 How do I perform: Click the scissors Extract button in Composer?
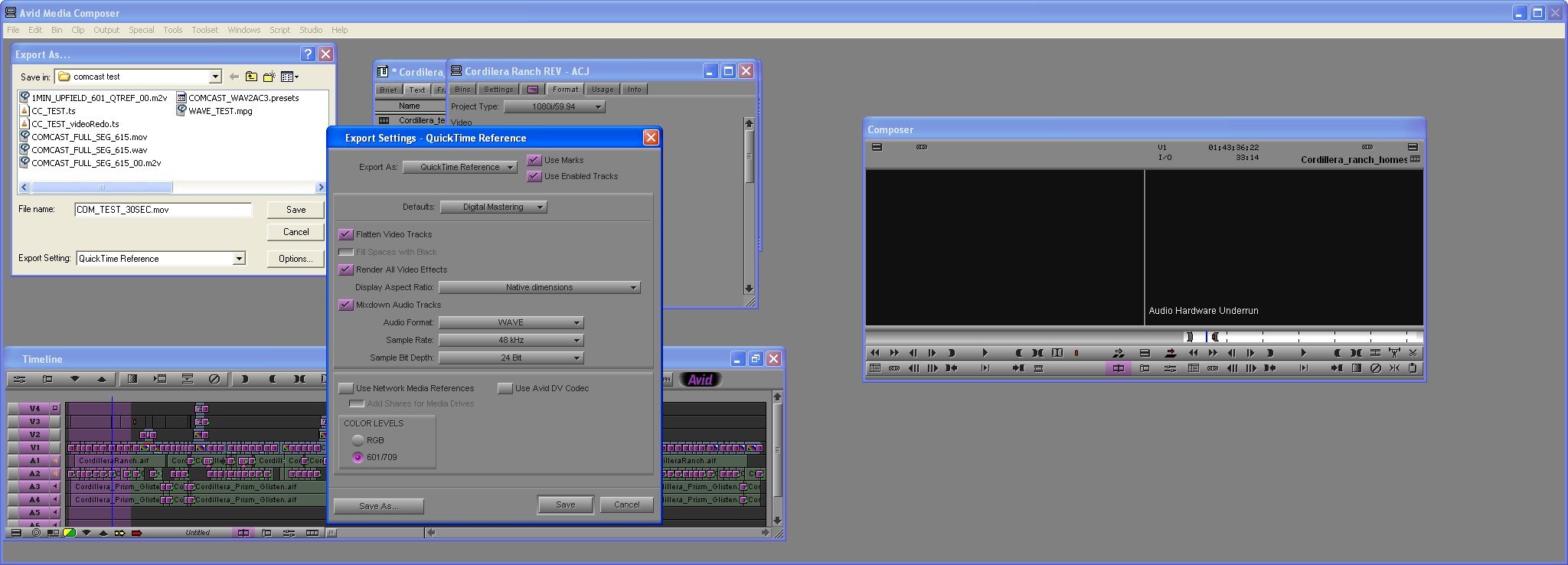tap(1413, 353)
